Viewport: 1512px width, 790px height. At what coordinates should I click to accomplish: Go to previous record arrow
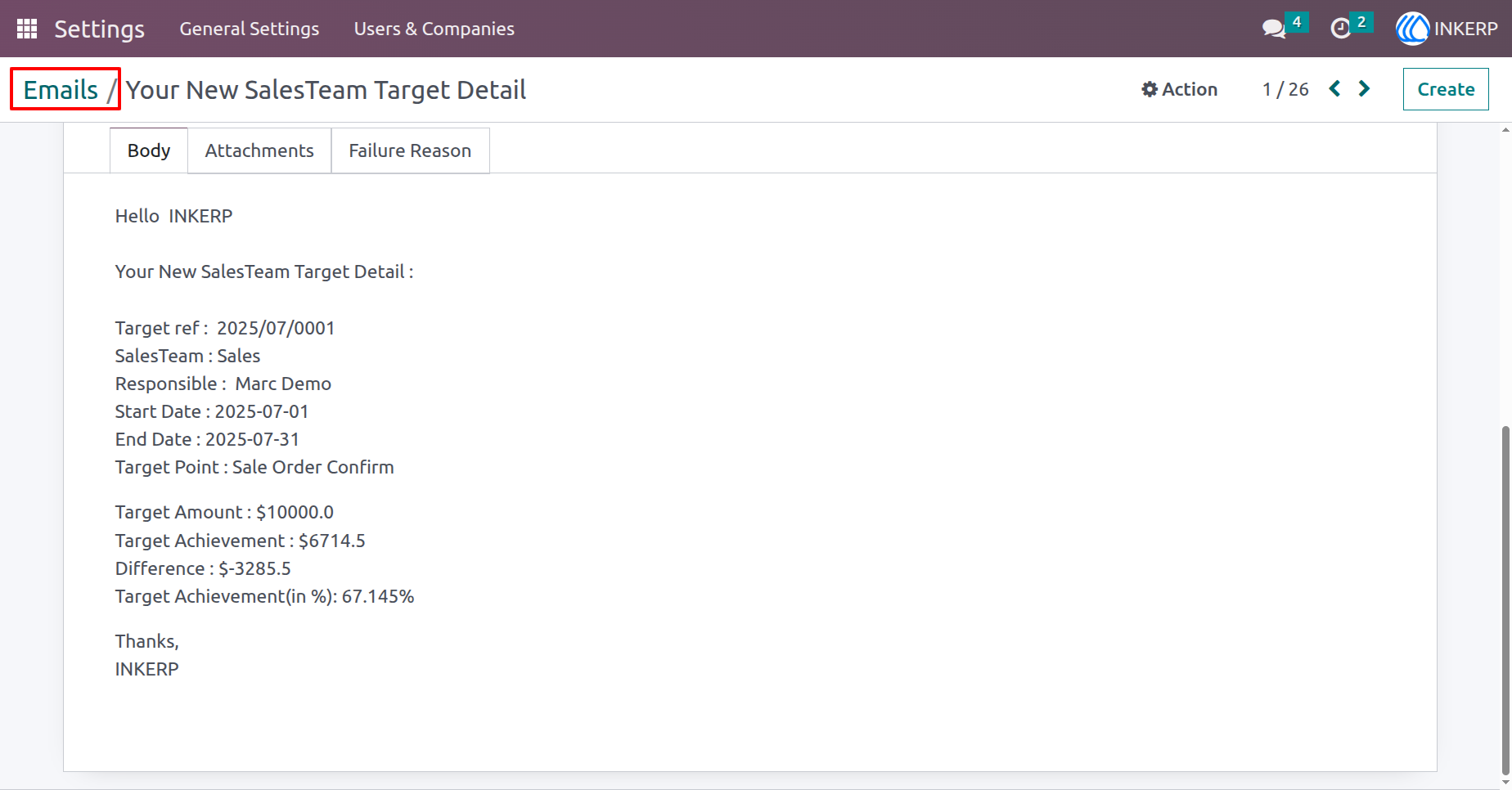click(x=1334, y=88)
